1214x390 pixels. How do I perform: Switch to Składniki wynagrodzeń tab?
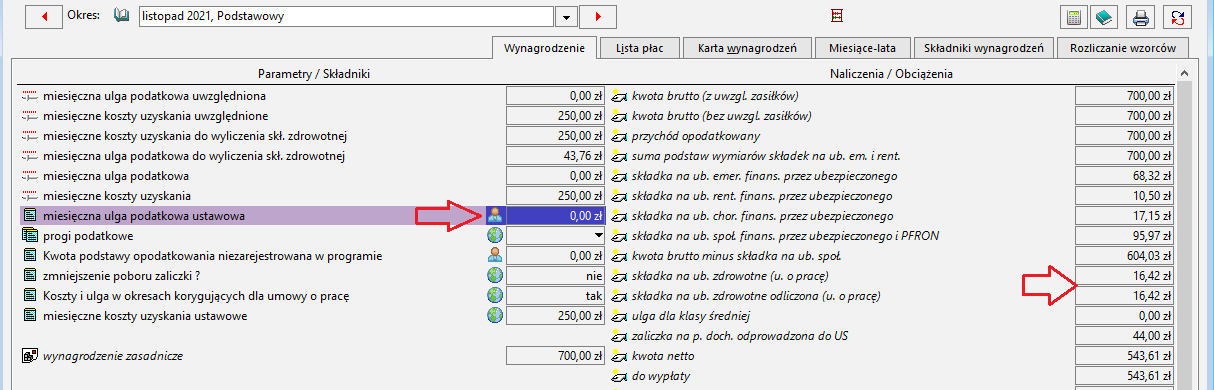click(x=984, y=47)
